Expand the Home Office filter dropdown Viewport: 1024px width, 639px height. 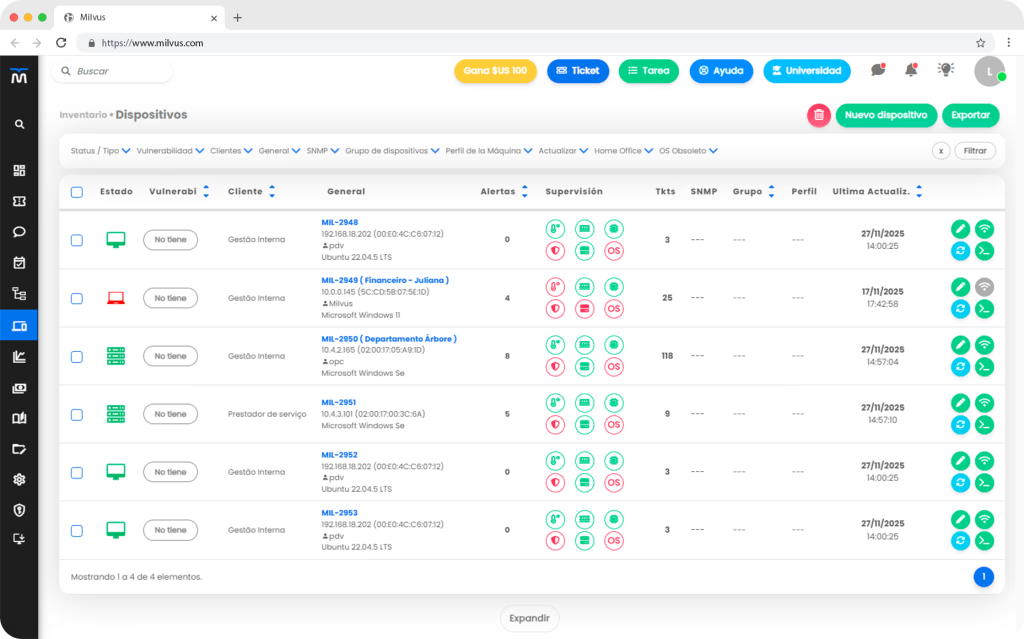click(x=624, y=151)
